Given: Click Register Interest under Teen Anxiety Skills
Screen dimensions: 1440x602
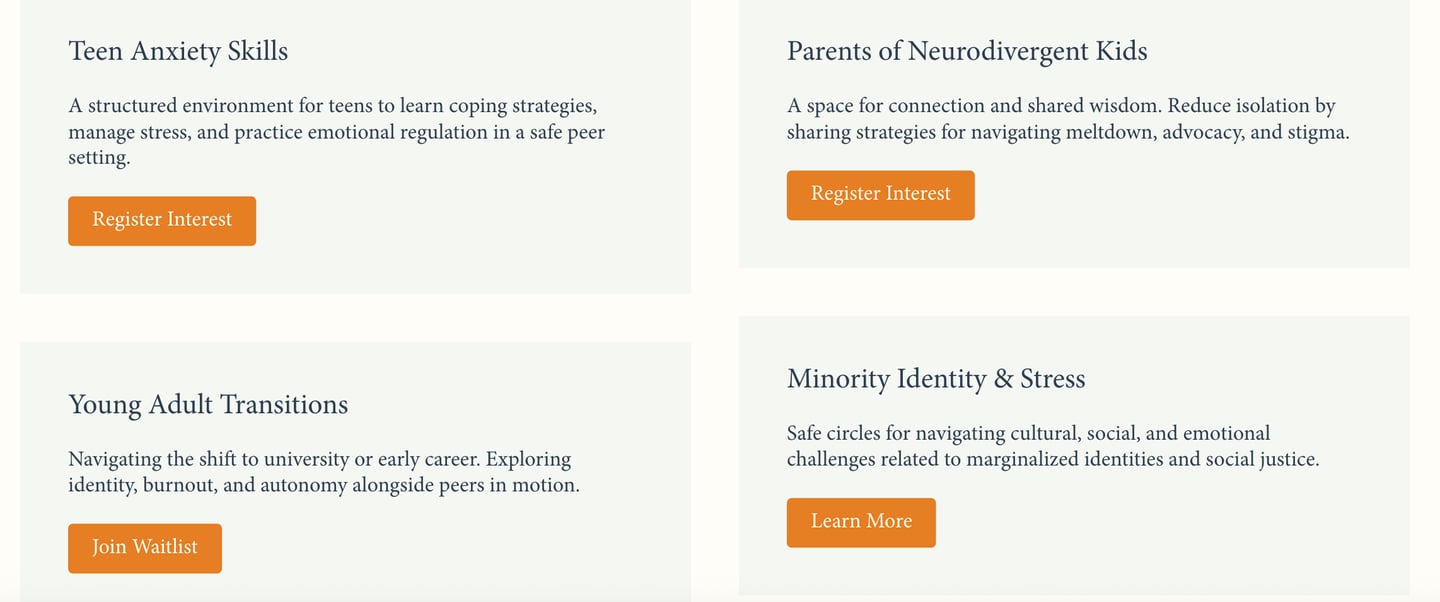Looking at the screenshot, I should tap(162, 221).
